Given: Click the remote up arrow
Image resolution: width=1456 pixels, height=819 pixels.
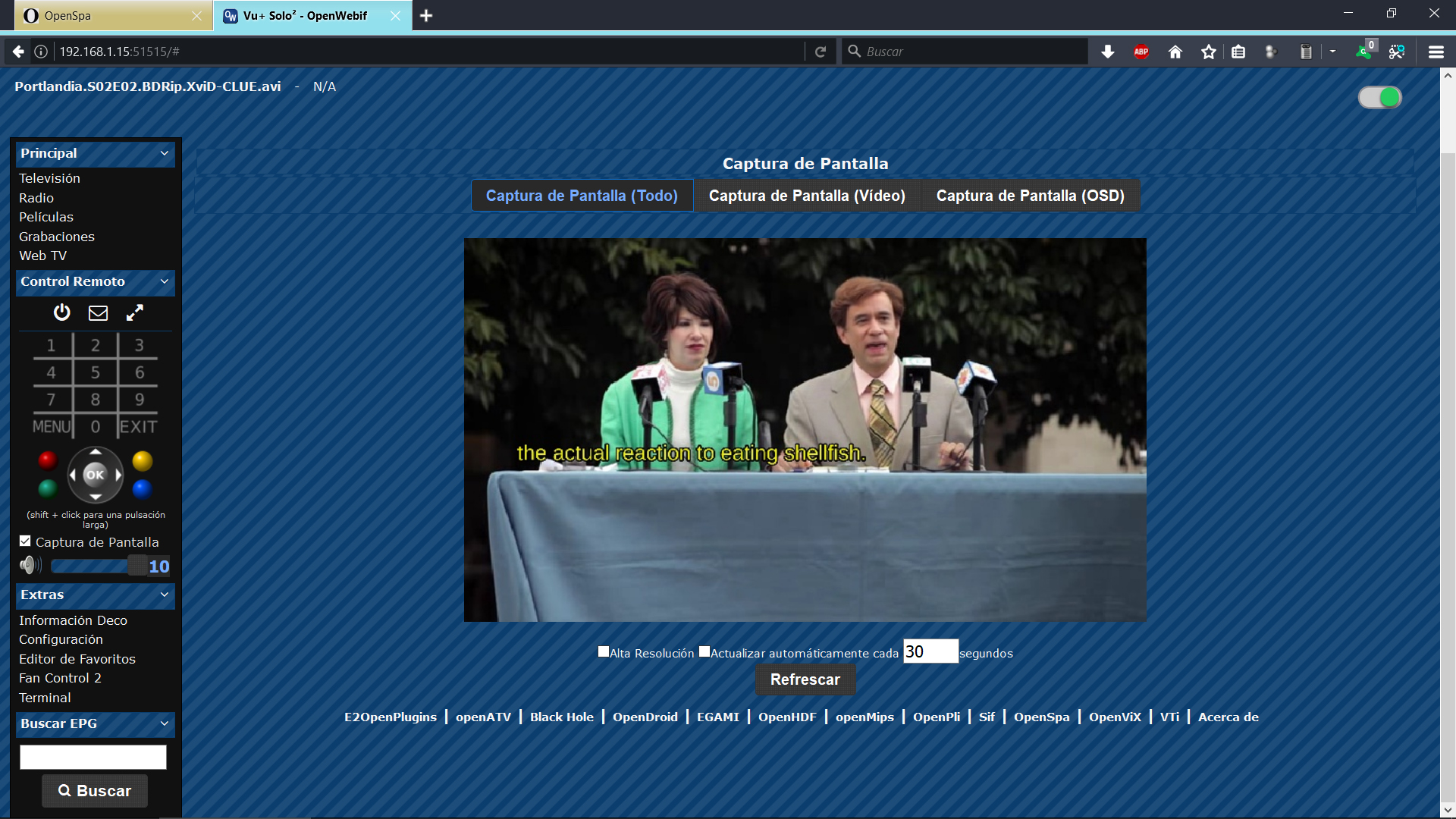Looking at the screenshot, I should tap(96, 452).
